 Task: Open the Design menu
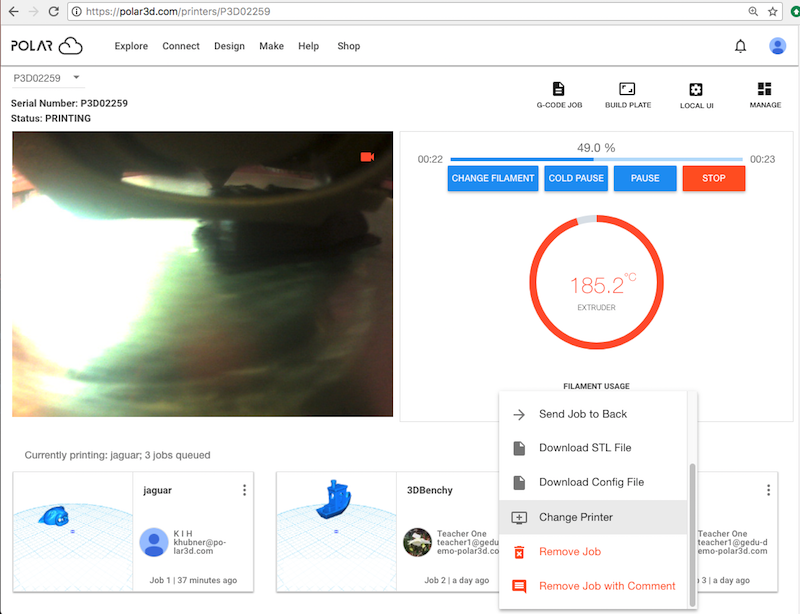[229, 46]
